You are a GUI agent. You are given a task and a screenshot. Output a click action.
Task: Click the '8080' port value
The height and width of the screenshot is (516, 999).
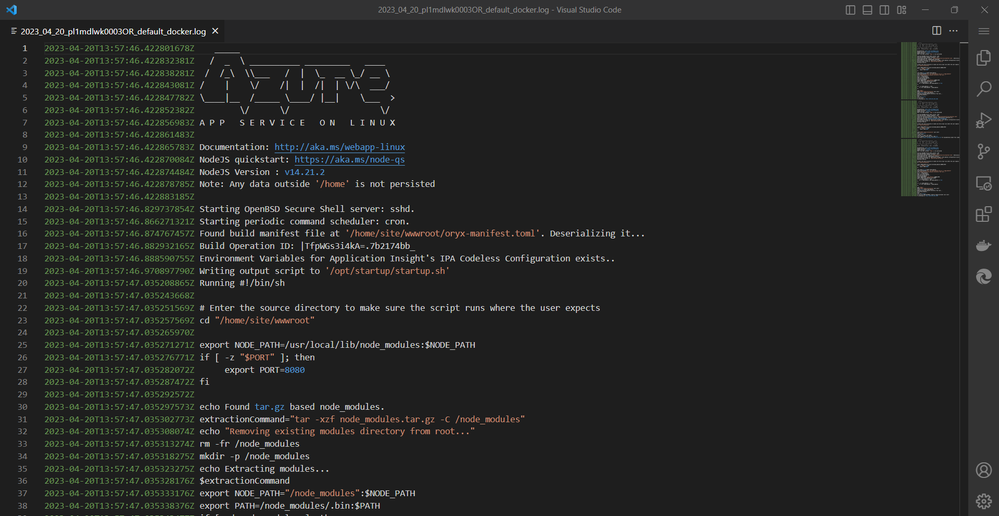click(294, 369)
